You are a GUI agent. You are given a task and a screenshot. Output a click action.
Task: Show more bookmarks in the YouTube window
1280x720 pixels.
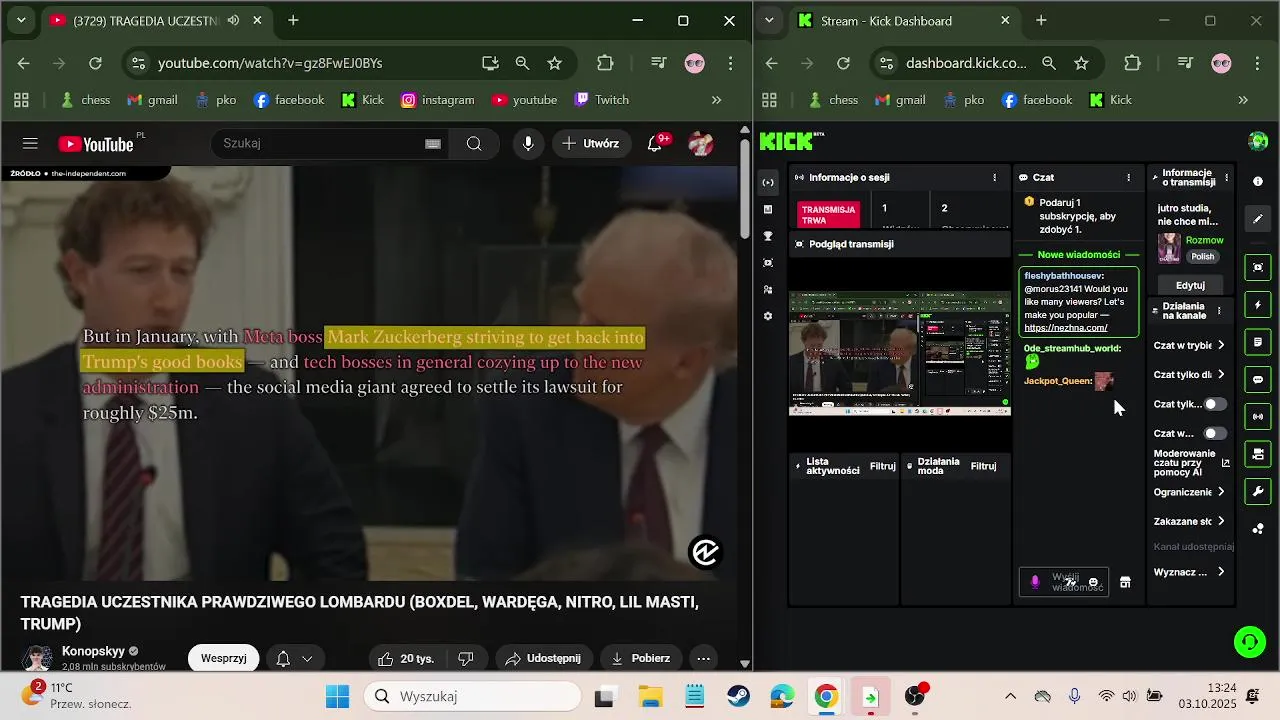click(x=716, y=100)
